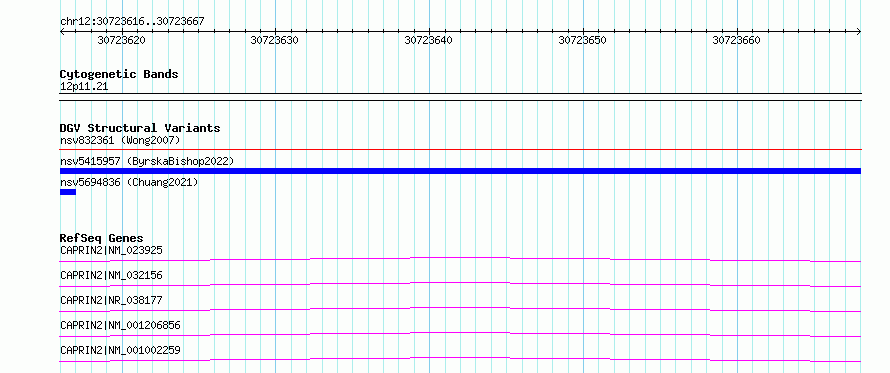Viewport: 890px width, 373px height.
Task: Click ruler position 30723640
Action: pyautogui.click(x=429, y=40)
